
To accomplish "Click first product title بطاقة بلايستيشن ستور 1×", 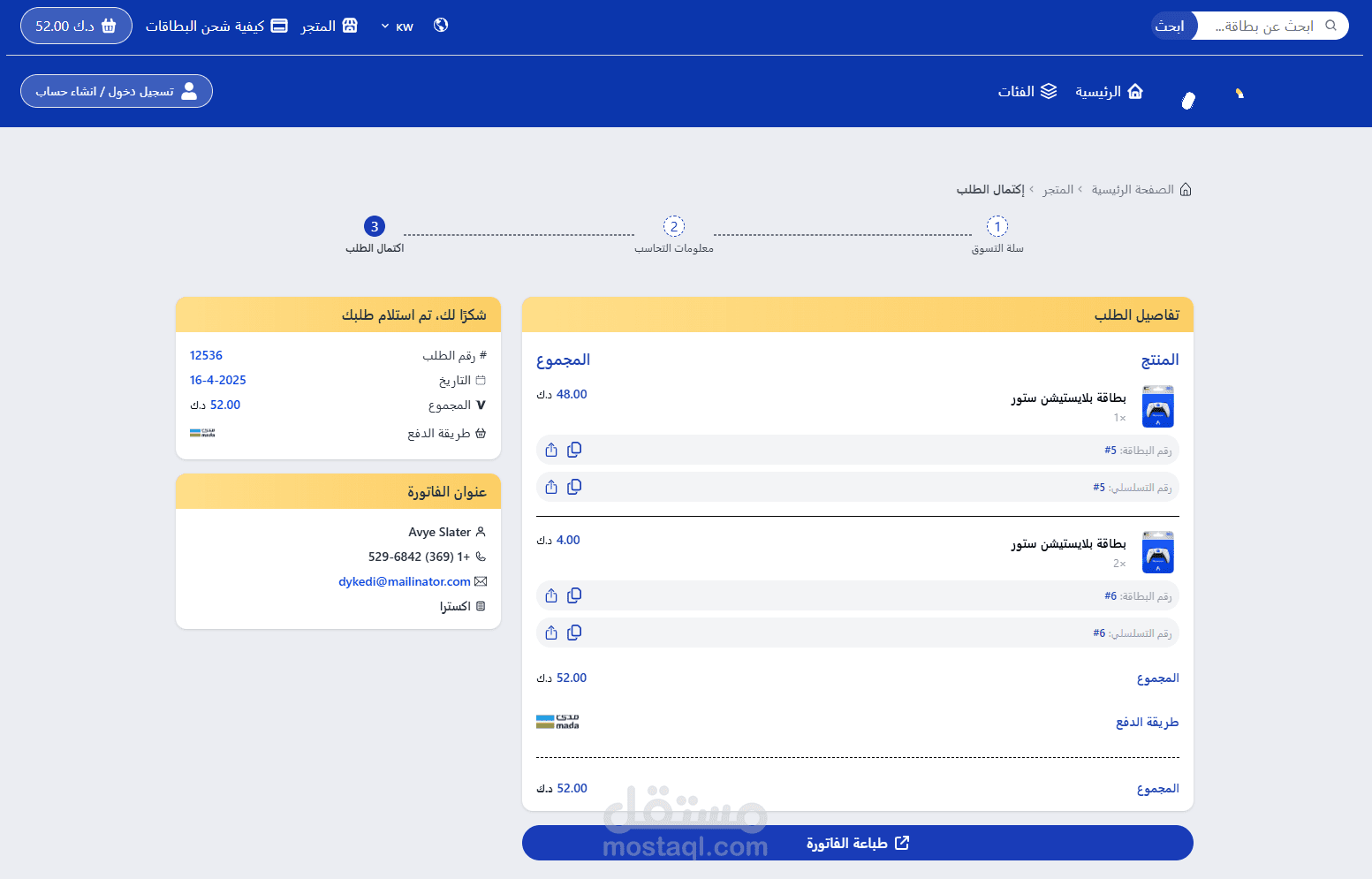I will (x=1069, y=398).
